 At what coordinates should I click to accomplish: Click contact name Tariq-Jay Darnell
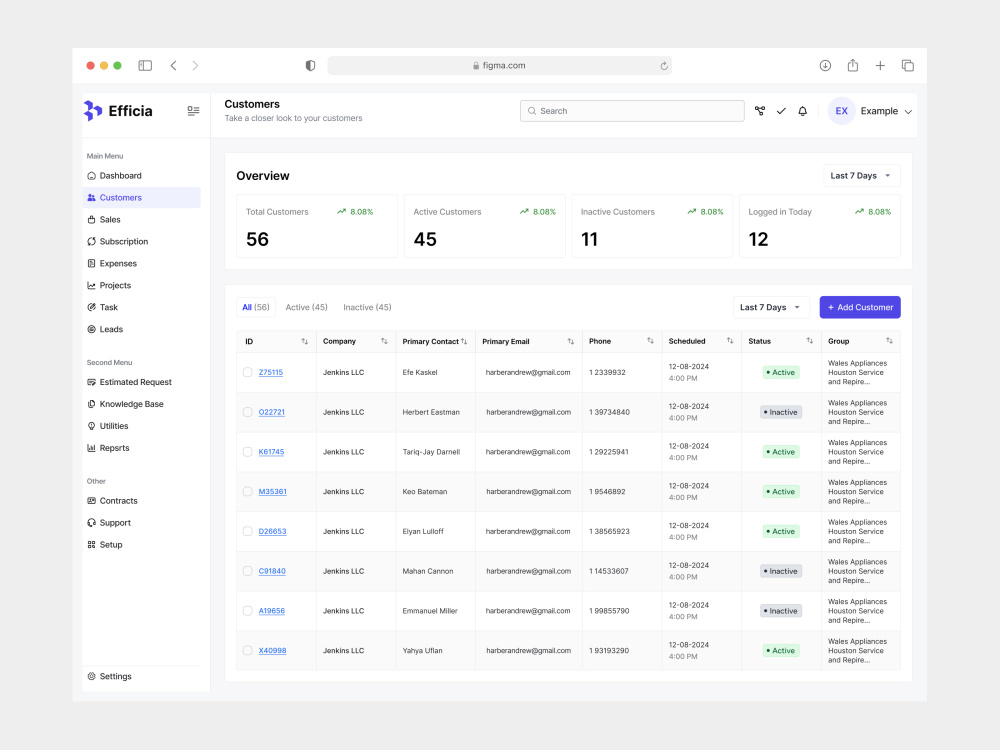(x=431, y=452)
